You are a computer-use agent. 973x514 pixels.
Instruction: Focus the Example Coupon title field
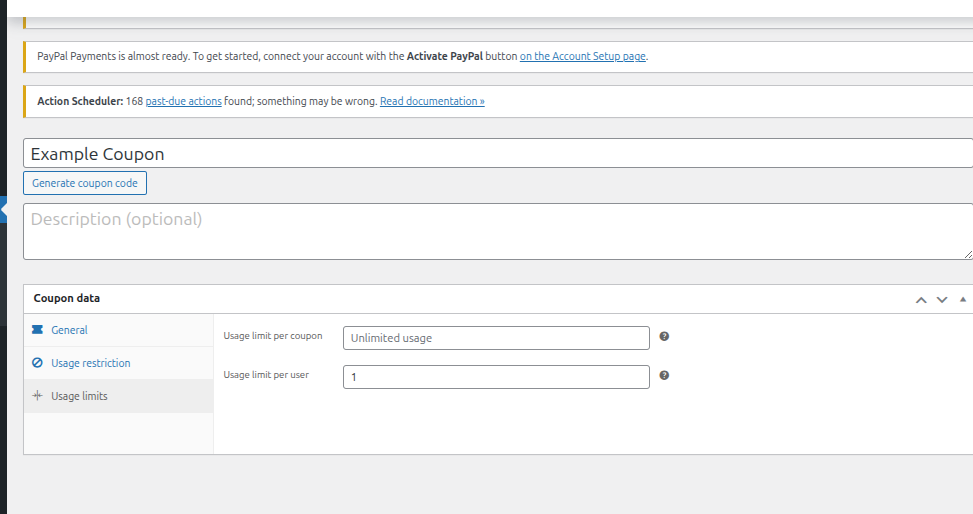point(497,154)
